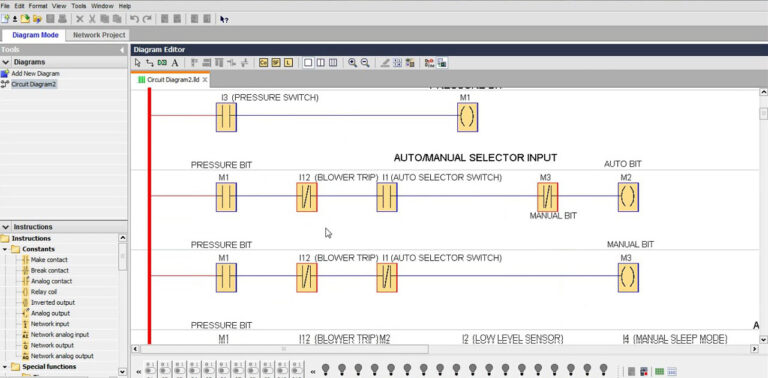
Task: Select the M2 AUTO BIT coil
Action: point(628,197)
